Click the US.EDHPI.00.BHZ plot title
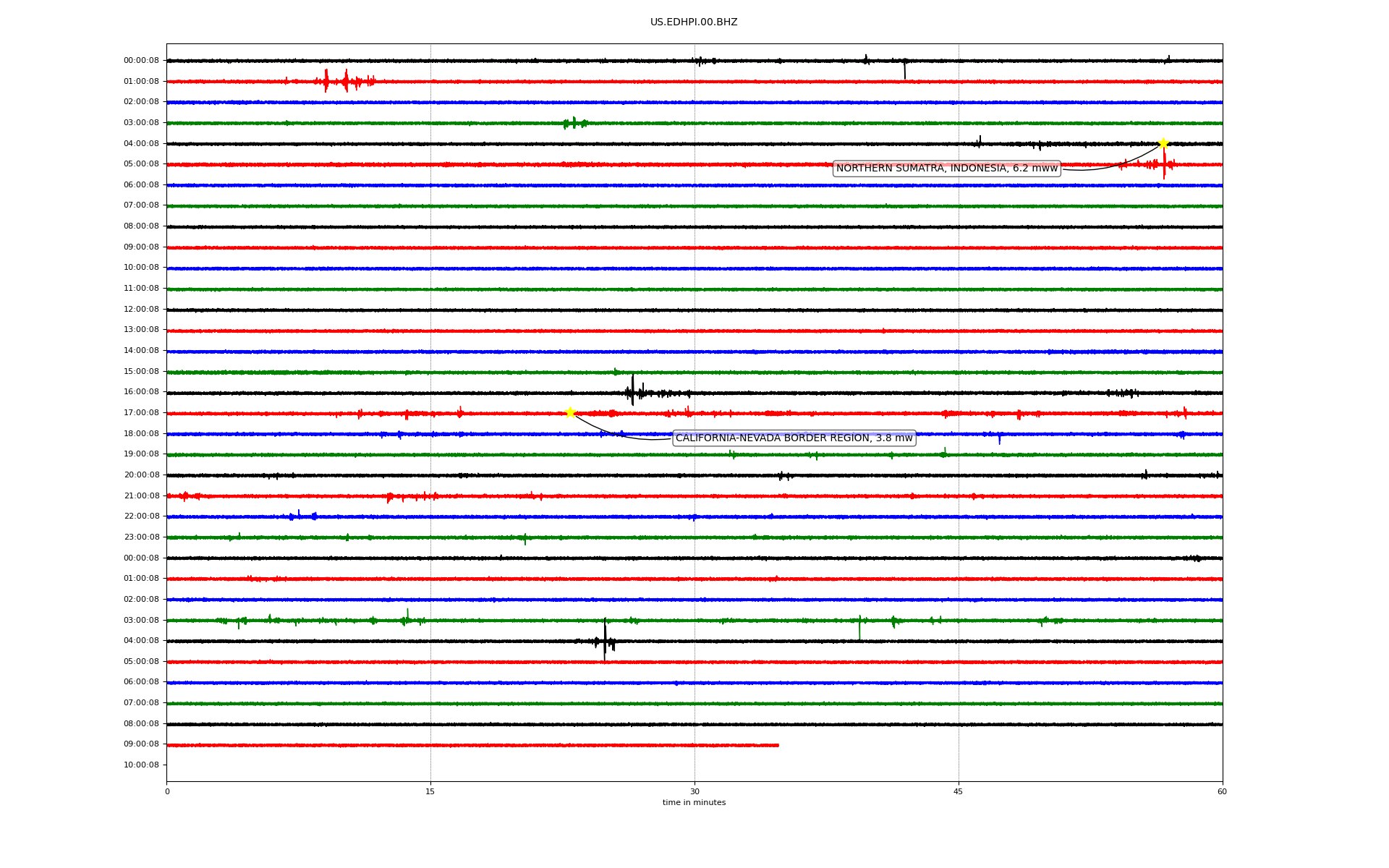This screenshot has width=1389, height=868. tap(693, 22)
